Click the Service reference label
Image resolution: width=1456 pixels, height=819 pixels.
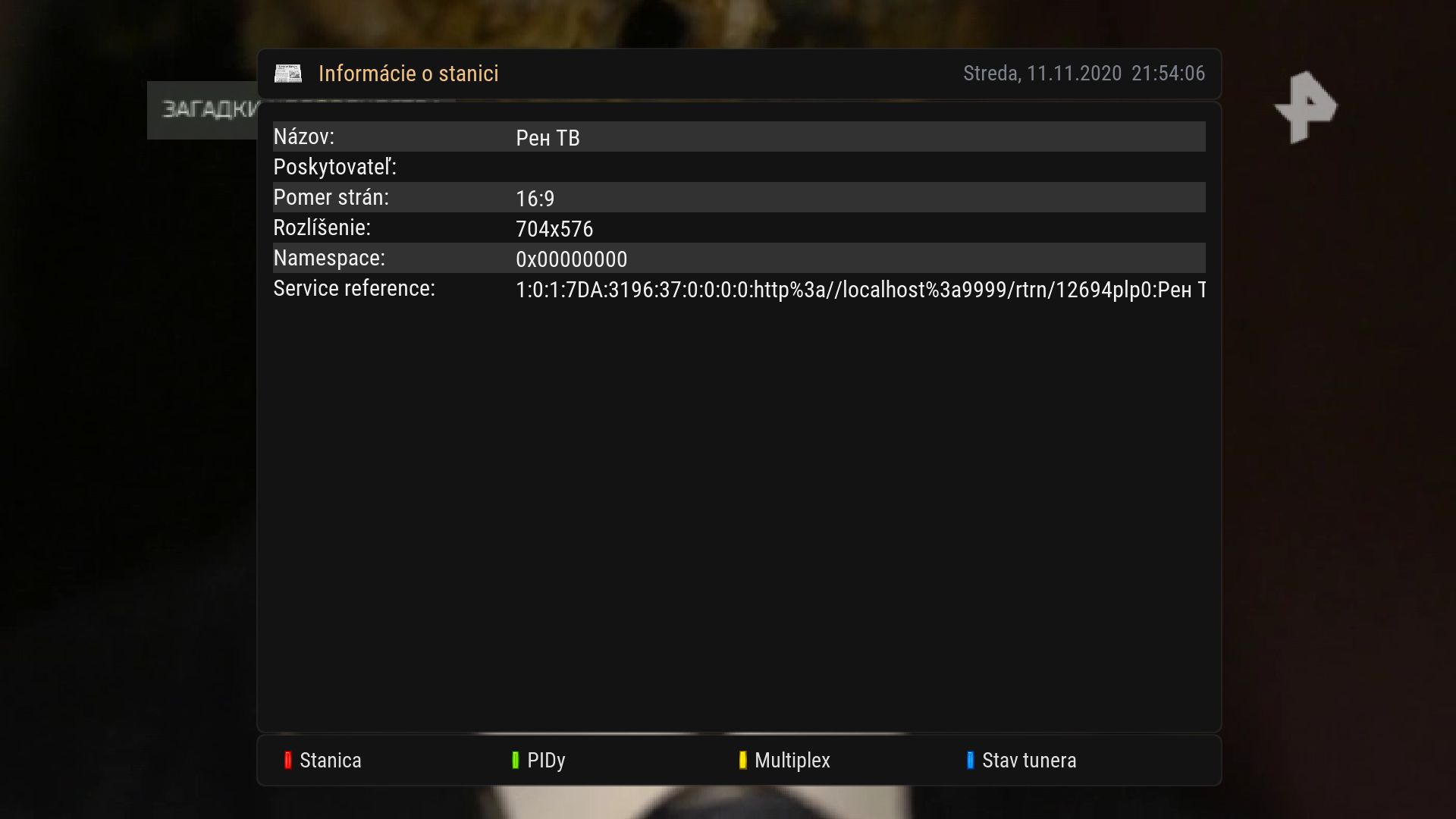click(x=354, y=288)
